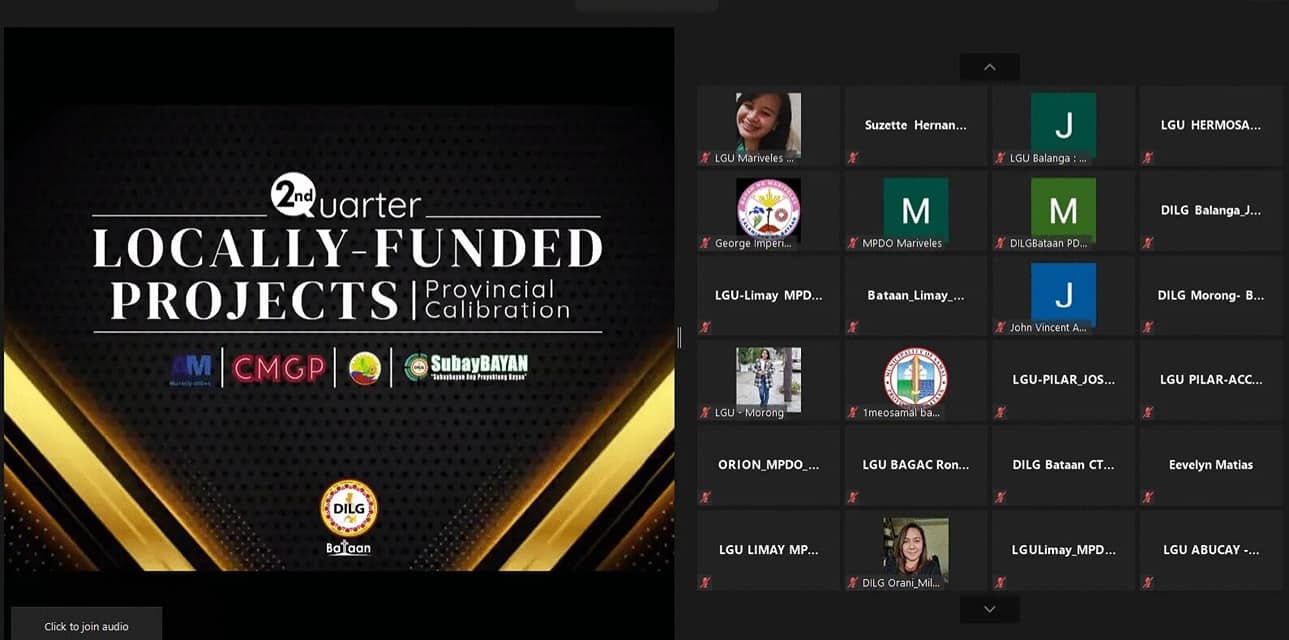Select participant name 'DILG Balanga_J...'

[1211, 210]
